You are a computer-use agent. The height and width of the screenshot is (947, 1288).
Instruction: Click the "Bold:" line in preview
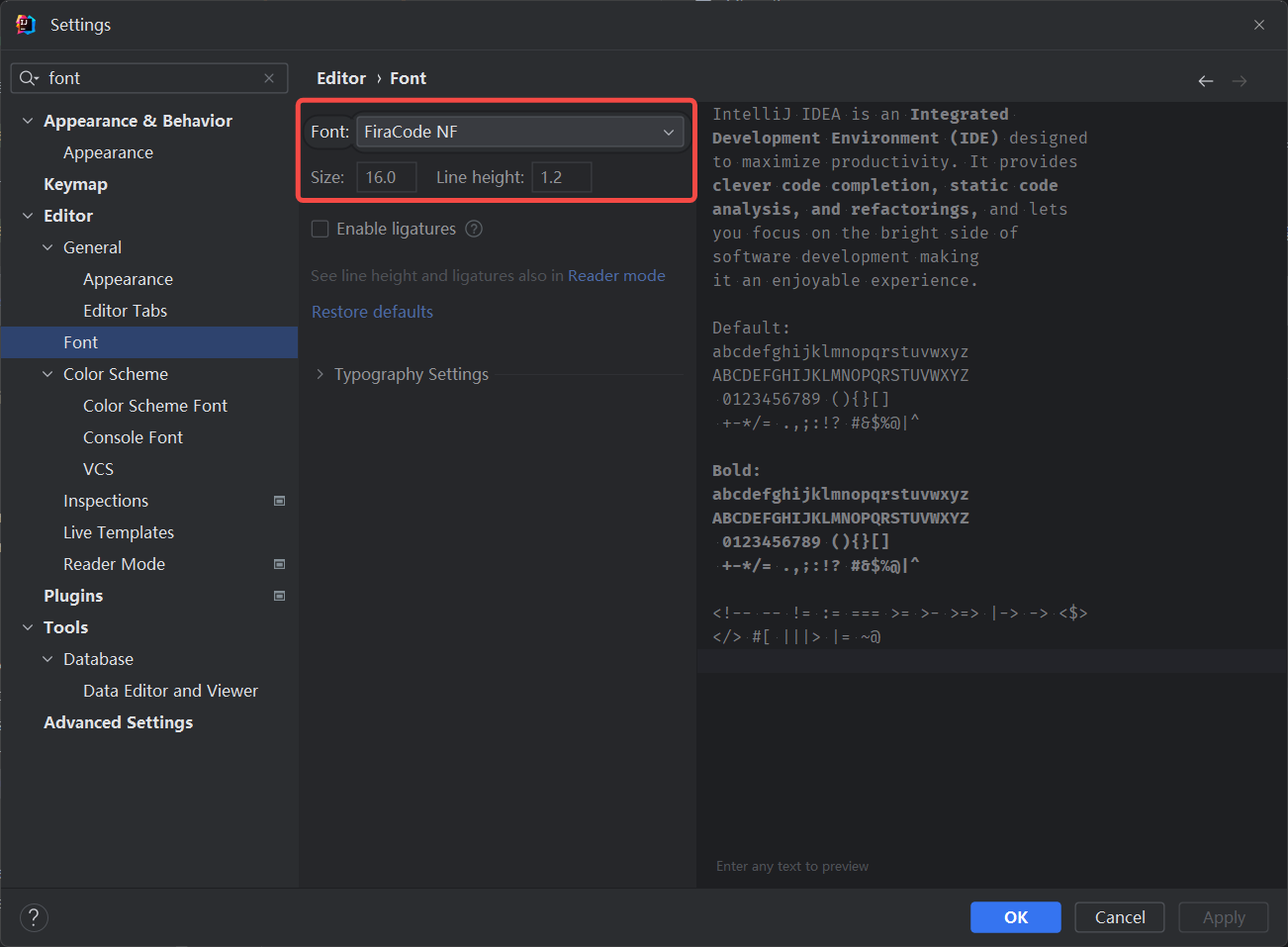coord(736,470)
